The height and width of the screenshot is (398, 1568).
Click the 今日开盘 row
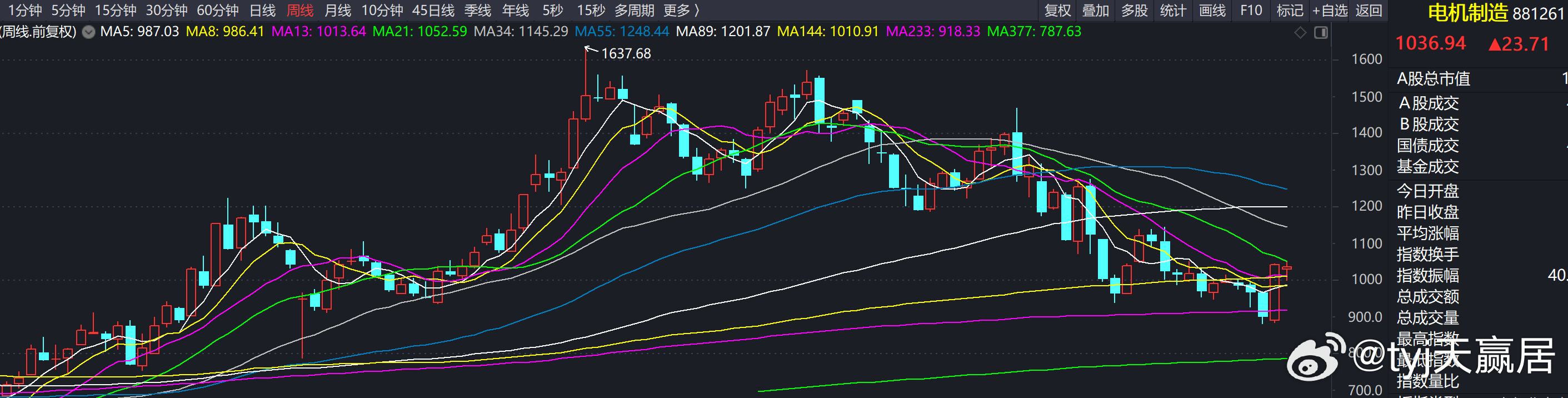1481,191
